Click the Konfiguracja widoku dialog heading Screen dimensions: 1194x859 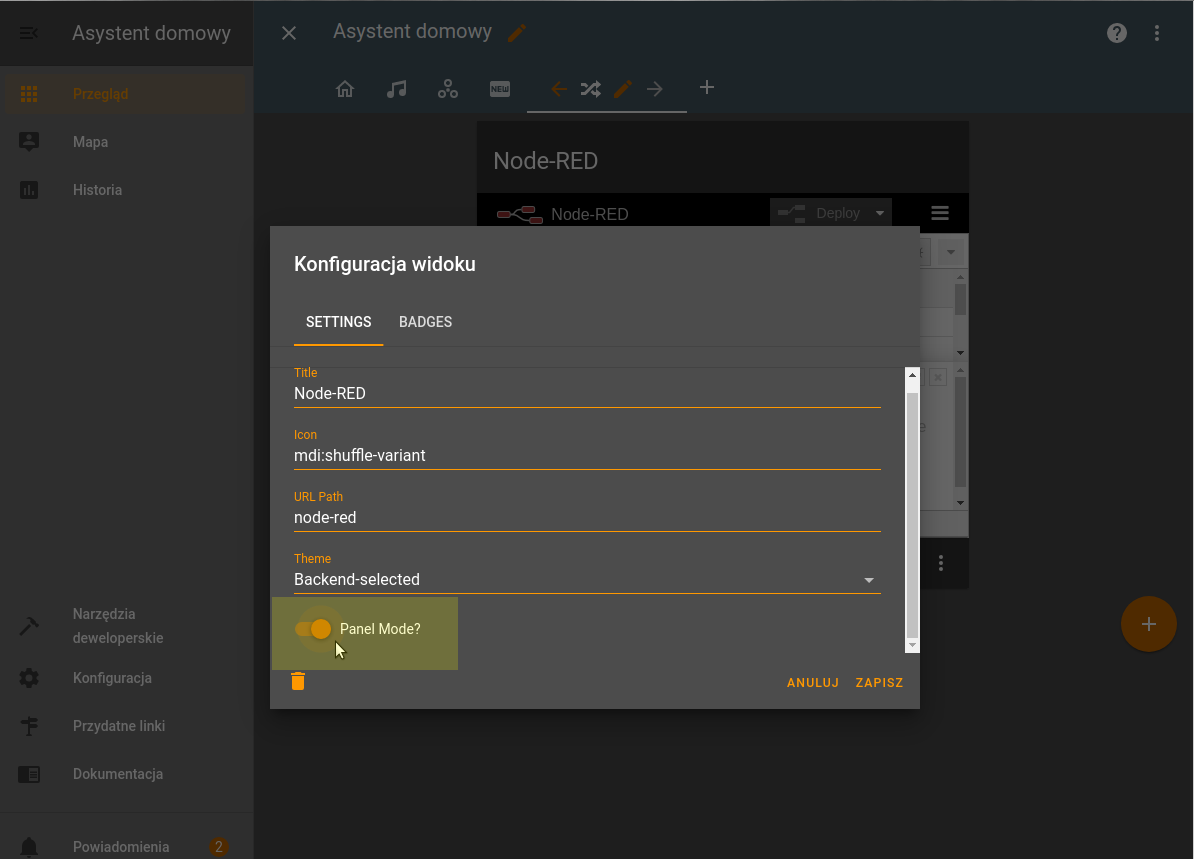coord(385,264)
